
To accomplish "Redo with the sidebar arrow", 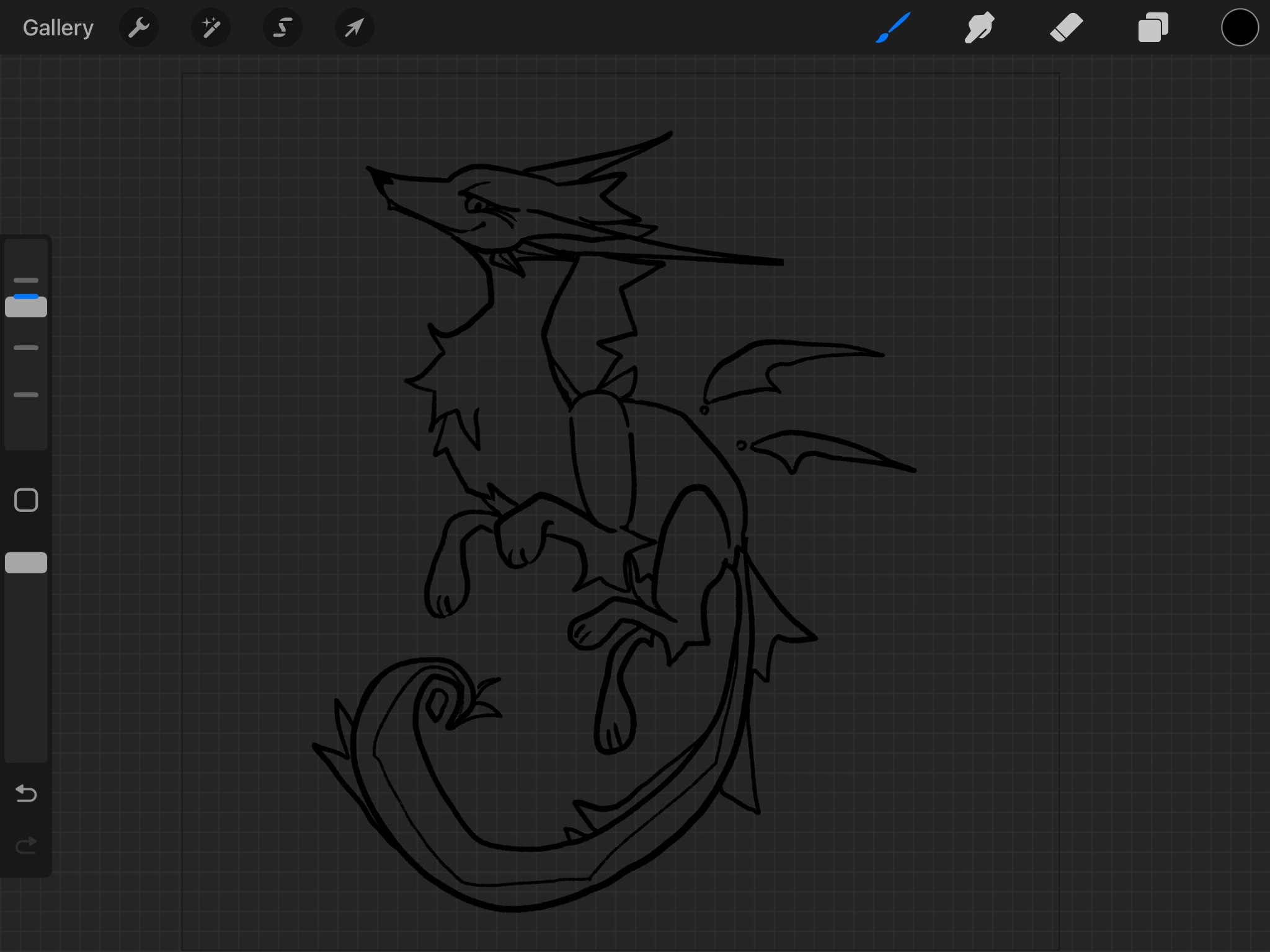I will point(26,845).
